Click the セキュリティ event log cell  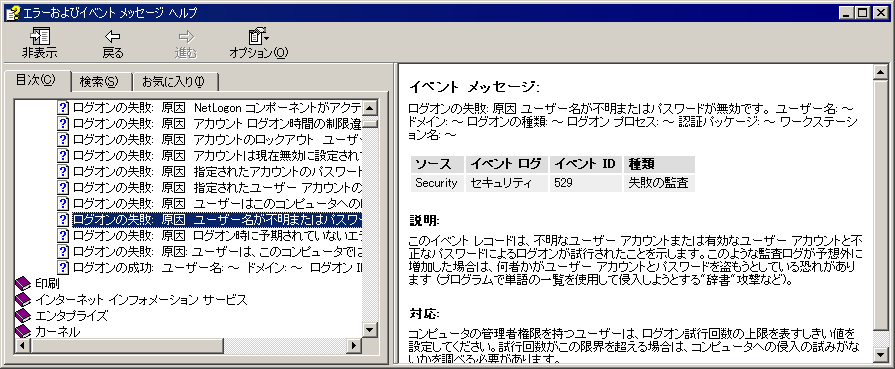coord(507,183)
